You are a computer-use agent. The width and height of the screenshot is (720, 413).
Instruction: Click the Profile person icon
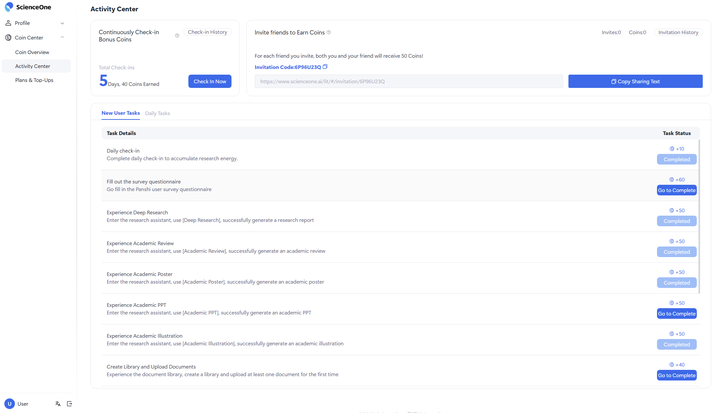[8, 23]
